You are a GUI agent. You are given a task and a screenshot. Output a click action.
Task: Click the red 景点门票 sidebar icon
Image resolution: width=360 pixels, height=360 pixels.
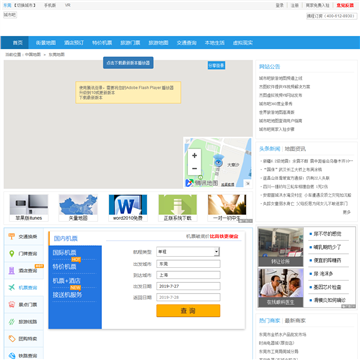tap(12, 304)
